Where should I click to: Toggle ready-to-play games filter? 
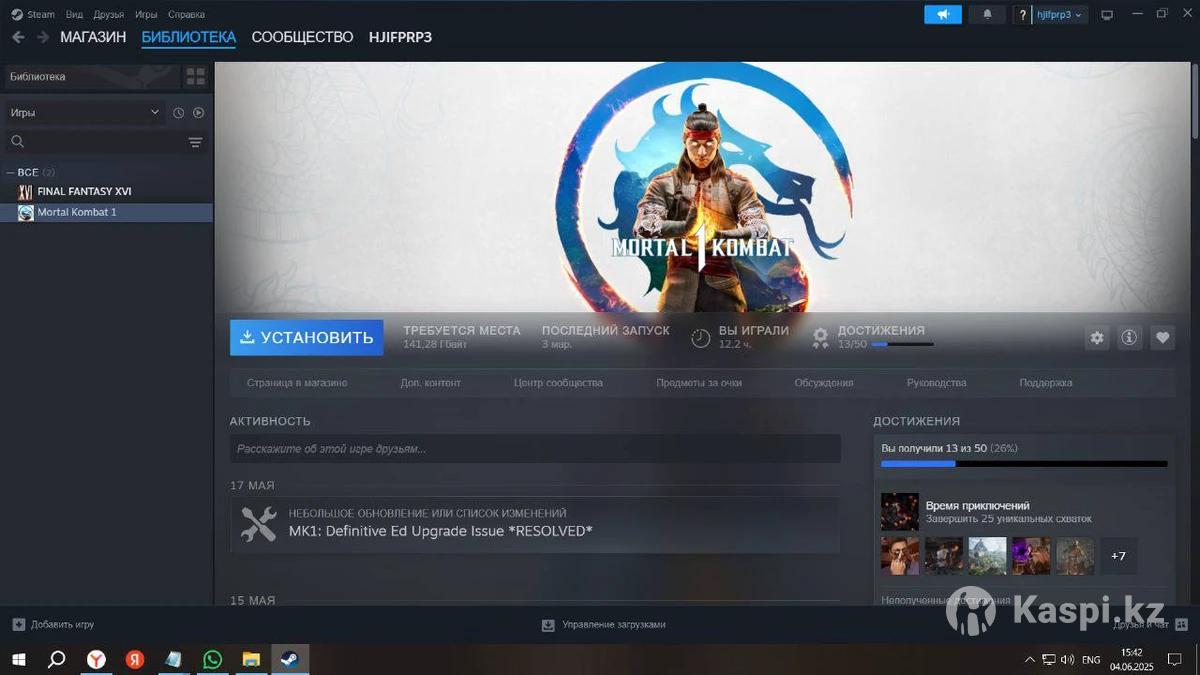tap(198, 113)
